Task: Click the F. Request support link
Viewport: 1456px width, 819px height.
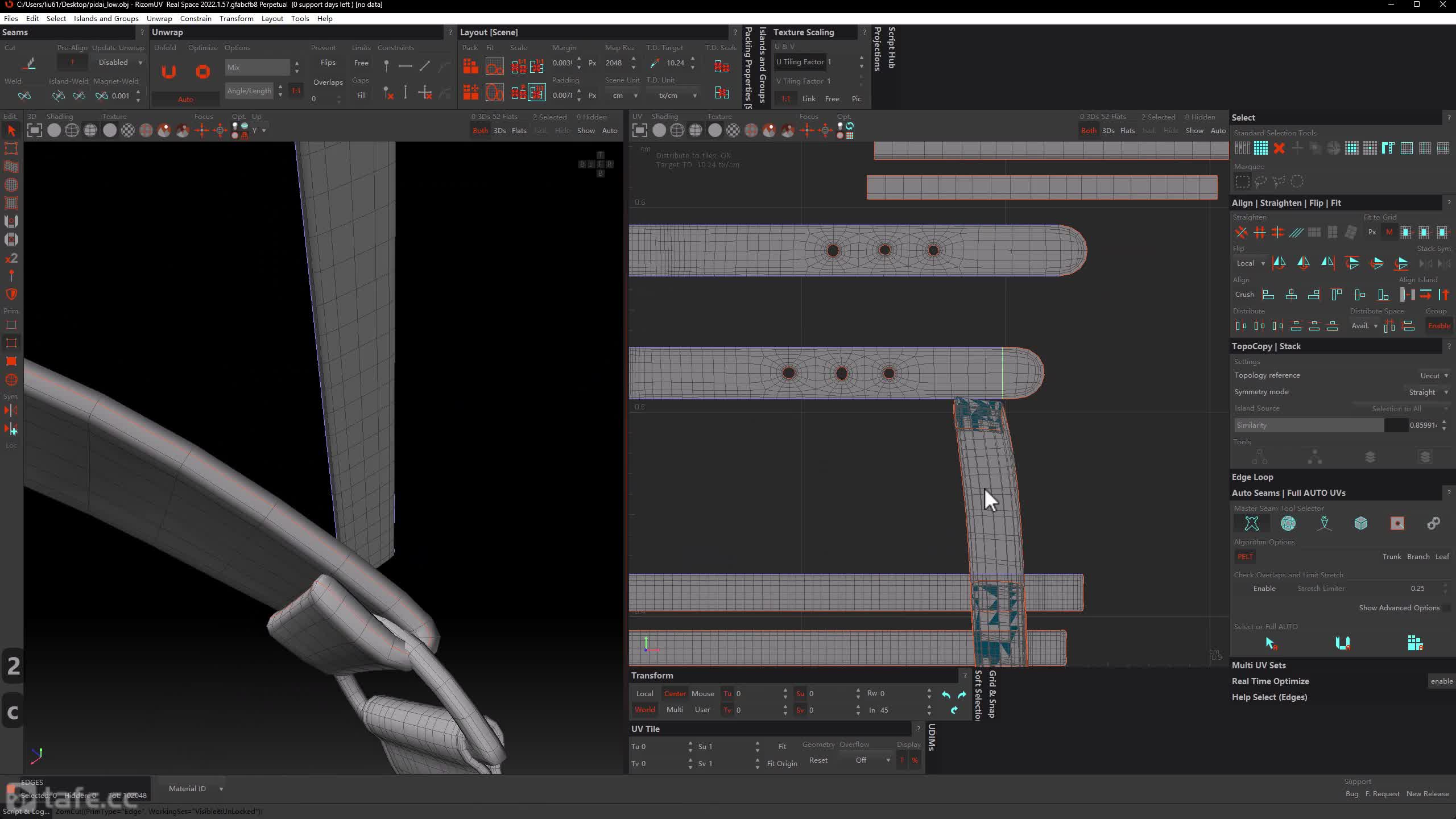Action: coord(1382,794)
